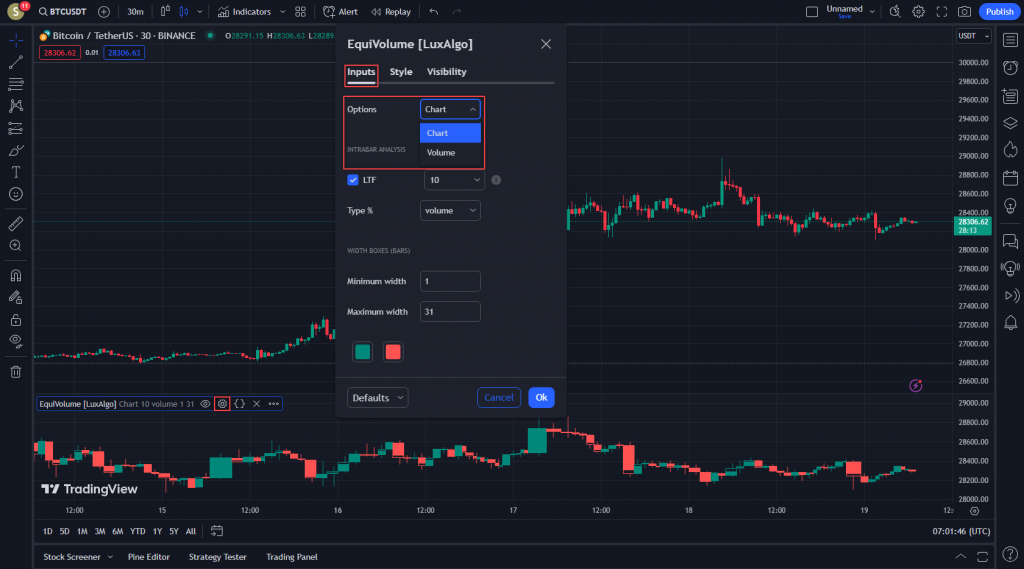Open chart settings gear in top bar

tap(918, 12)
